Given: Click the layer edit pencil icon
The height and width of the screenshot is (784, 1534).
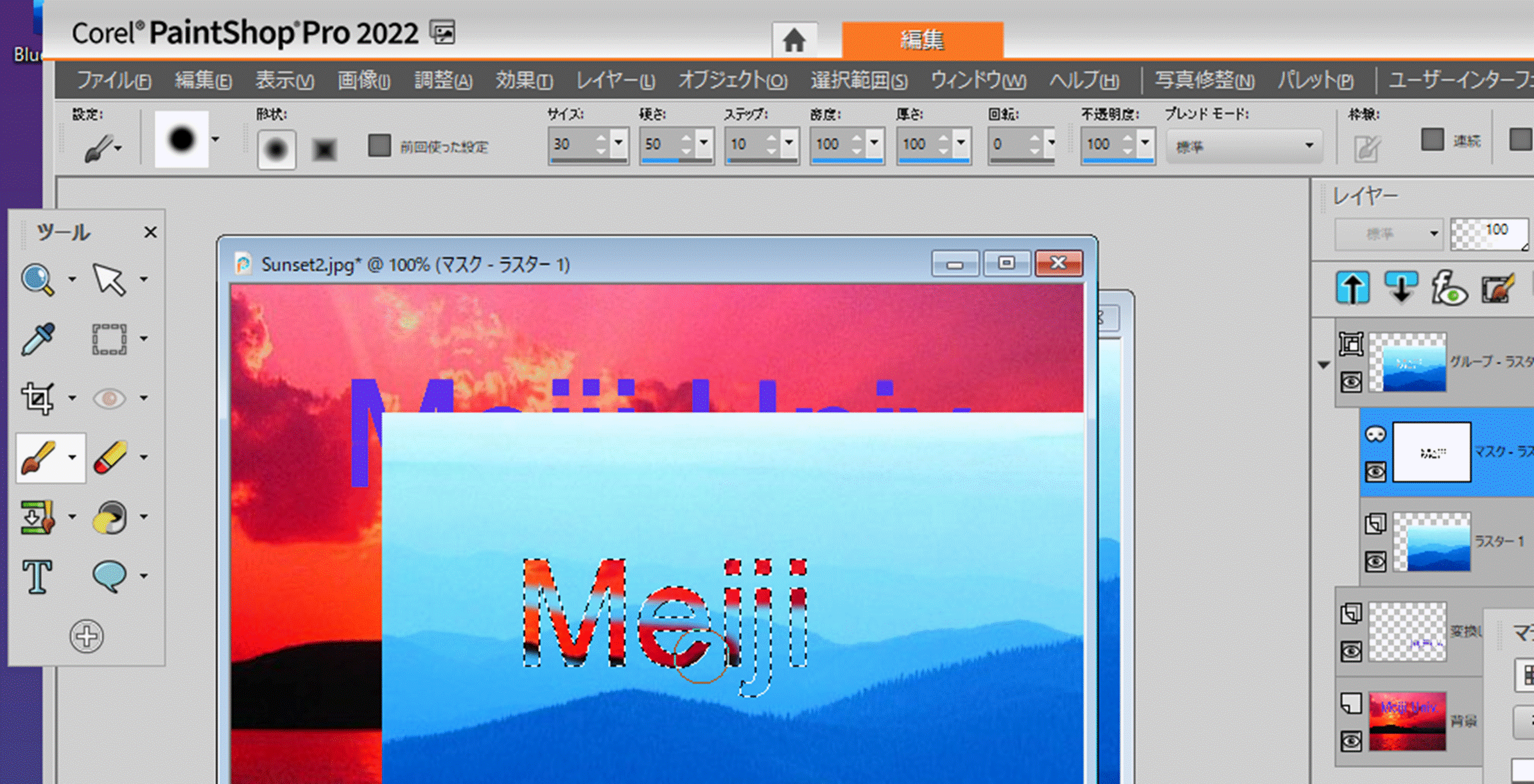Looking at the screenshot, I should [1498, 288].
